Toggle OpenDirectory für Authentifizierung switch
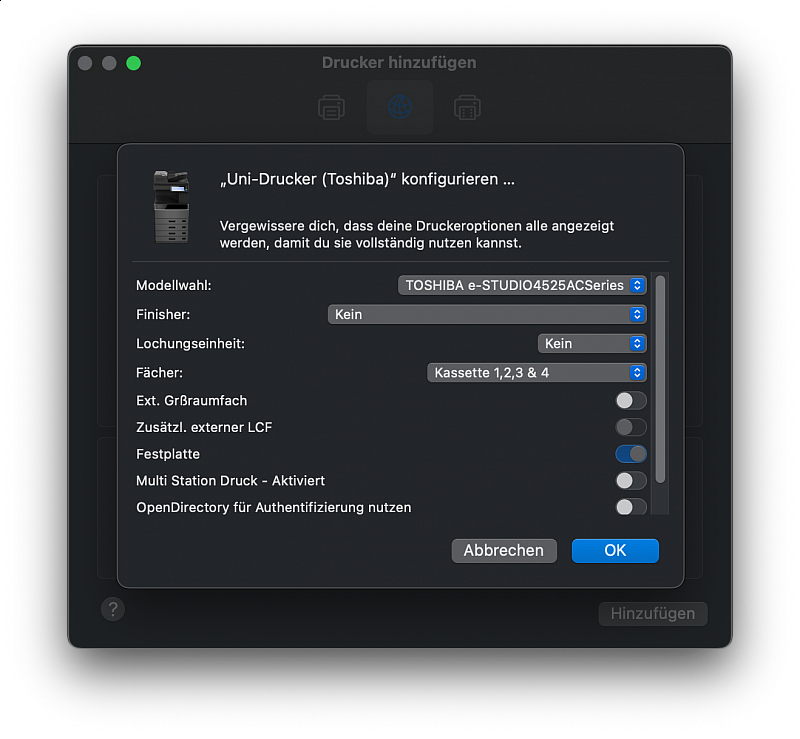 click(x=631, y=507)
